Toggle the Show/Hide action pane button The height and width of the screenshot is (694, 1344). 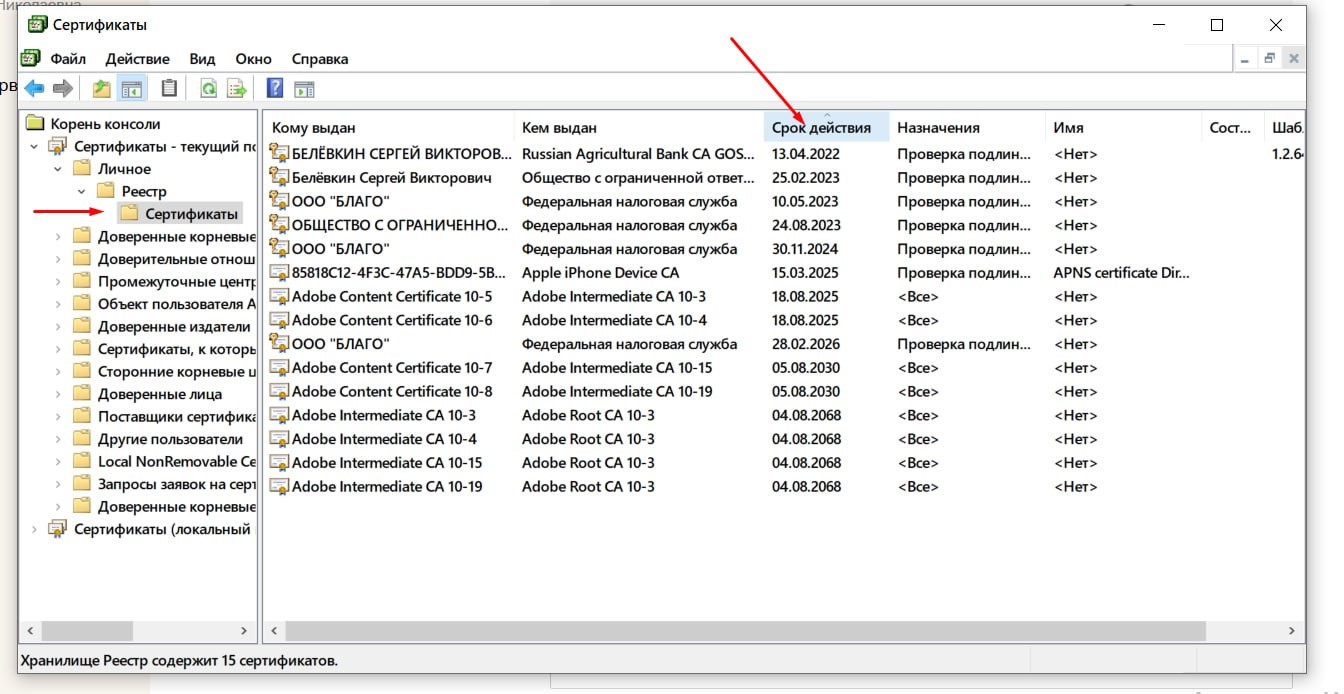tap(304, 89)
